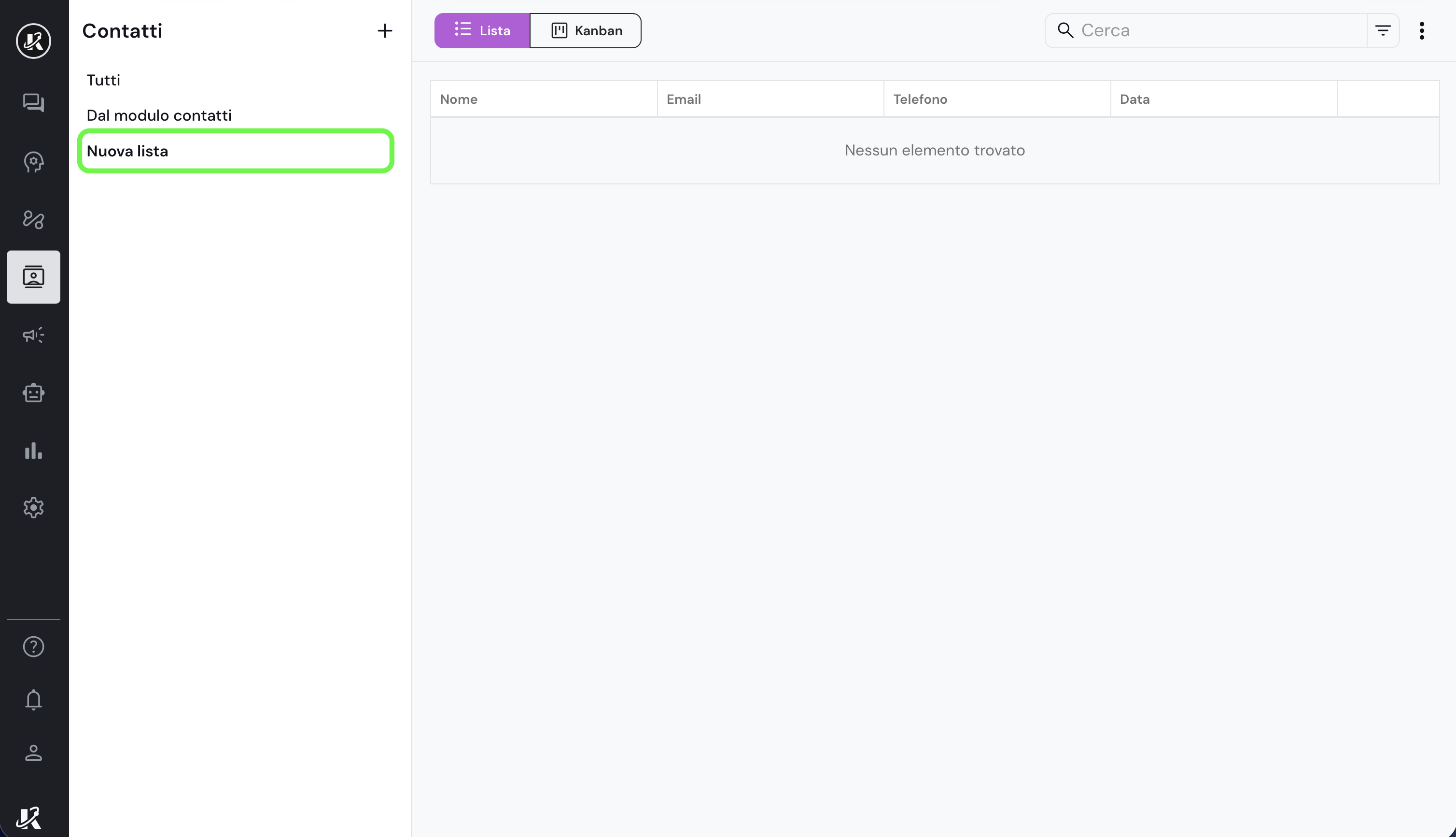Open the megaphone campaigns icon

(33, 335)
